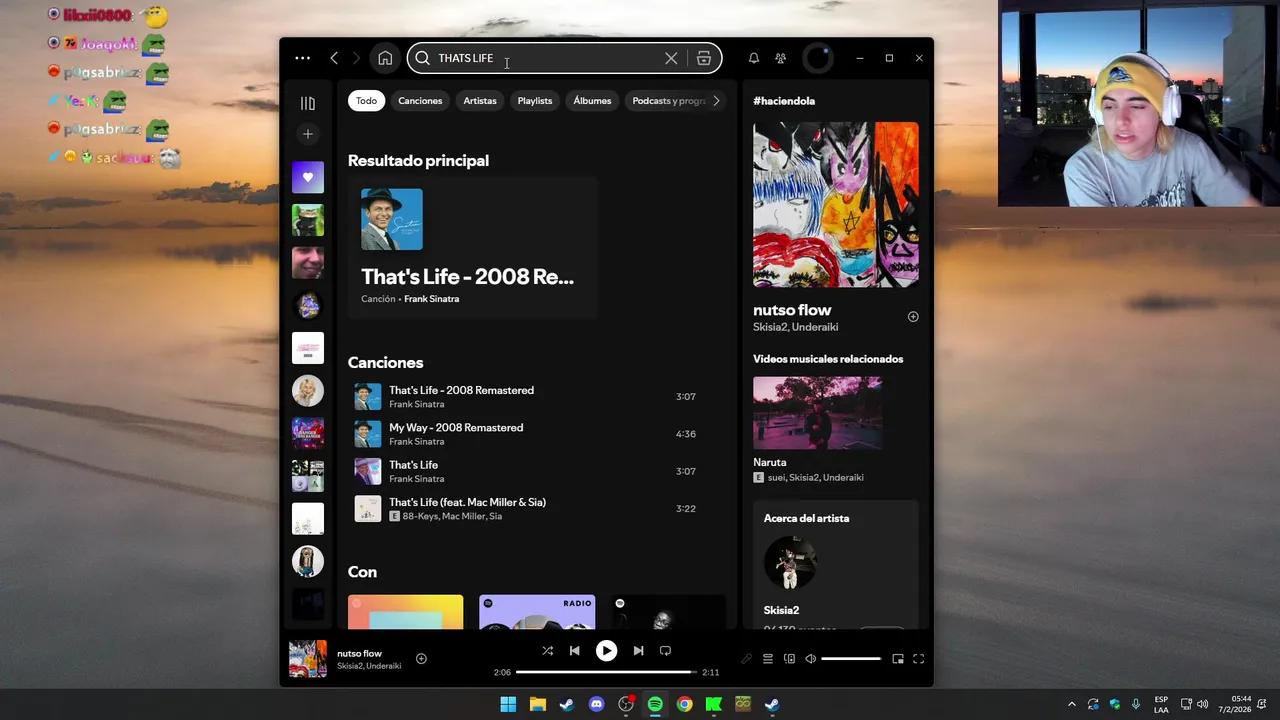Screen dimensions: 1280x720
Task: Open the notifications bell in Spotify
Action: pos(754,58)
